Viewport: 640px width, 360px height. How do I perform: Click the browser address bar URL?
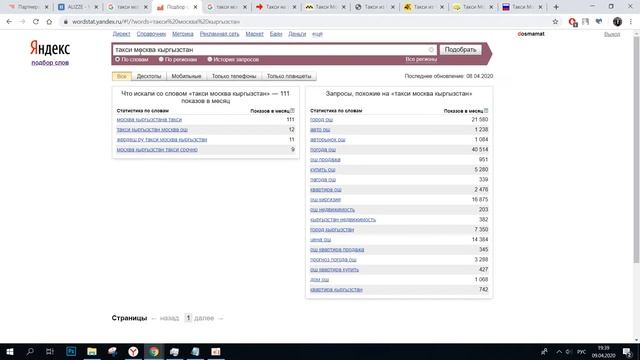(156, 22)
